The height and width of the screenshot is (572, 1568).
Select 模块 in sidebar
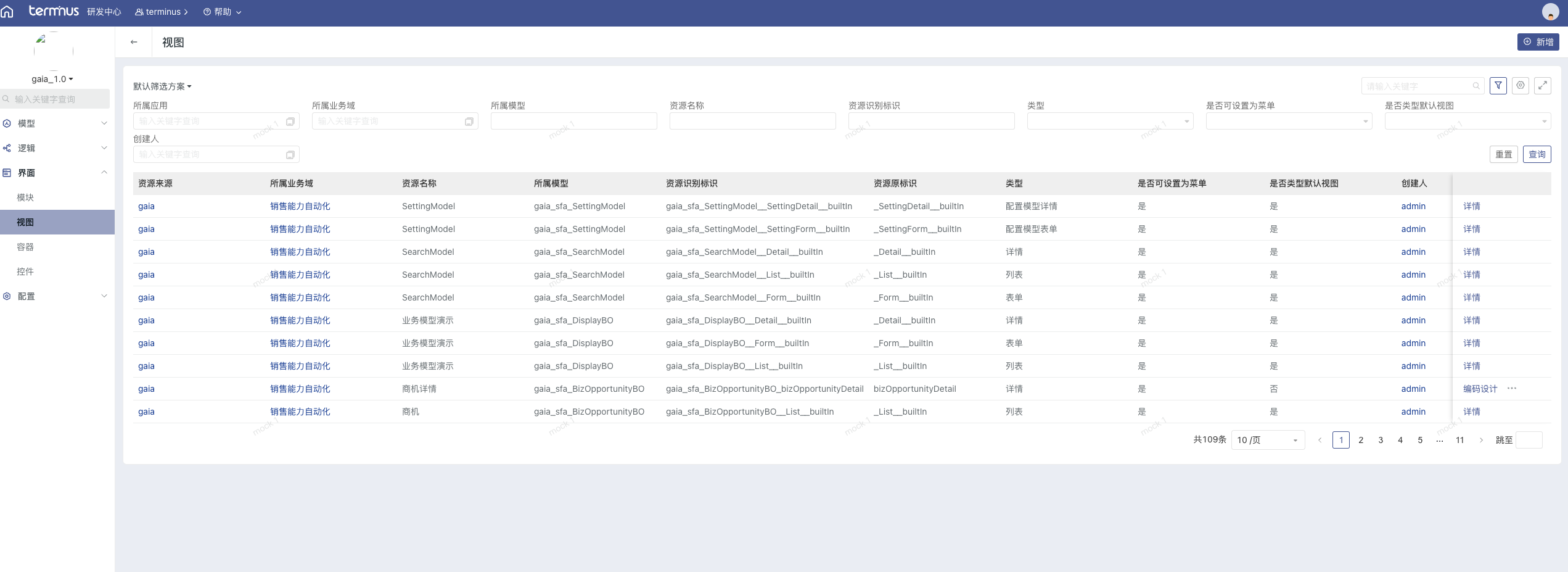pyautogui.click(x=57, y=197)
